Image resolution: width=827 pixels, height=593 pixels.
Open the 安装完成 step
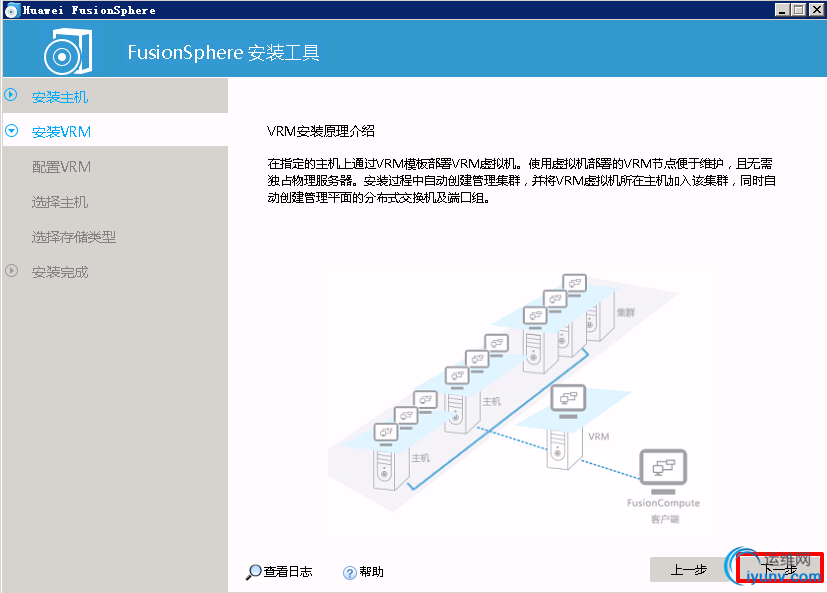point(60,272)
